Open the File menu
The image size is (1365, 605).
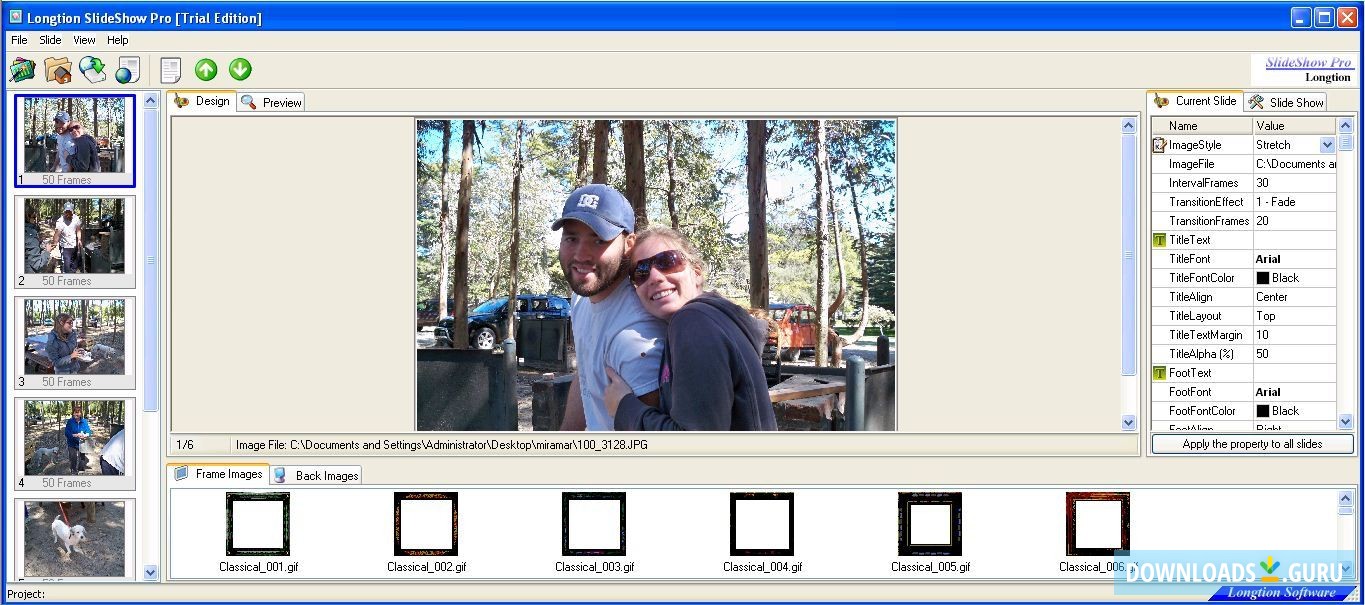tap(19, 40)
